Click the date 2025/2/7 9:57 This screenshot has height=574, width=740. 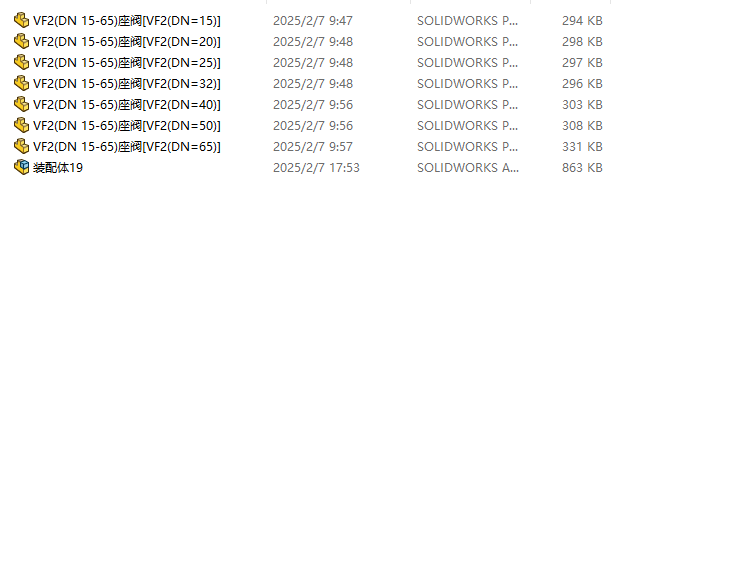click(x=313, y=147)
